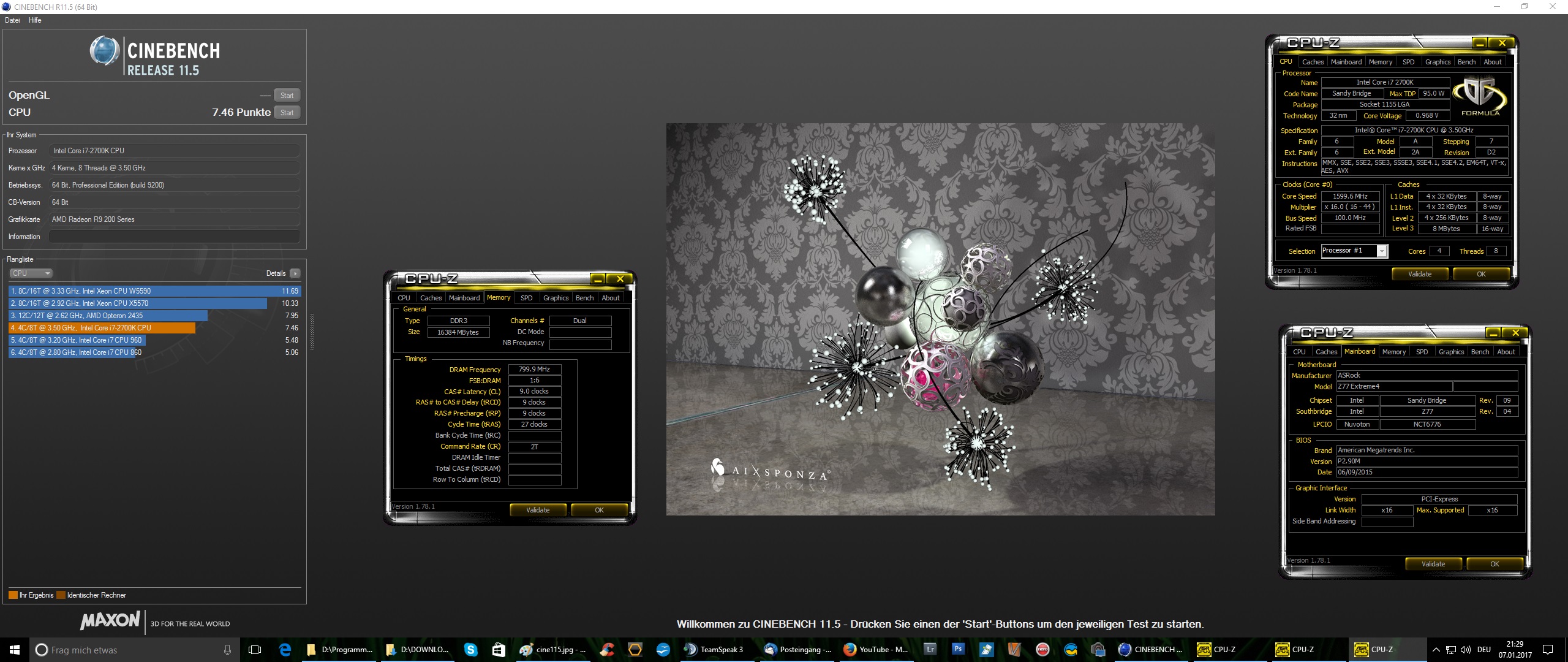Select the Intel Xeon CPU W5590 ranking row
The image size is (1568, 662).
pyautogui.click(x=154, y=291)
